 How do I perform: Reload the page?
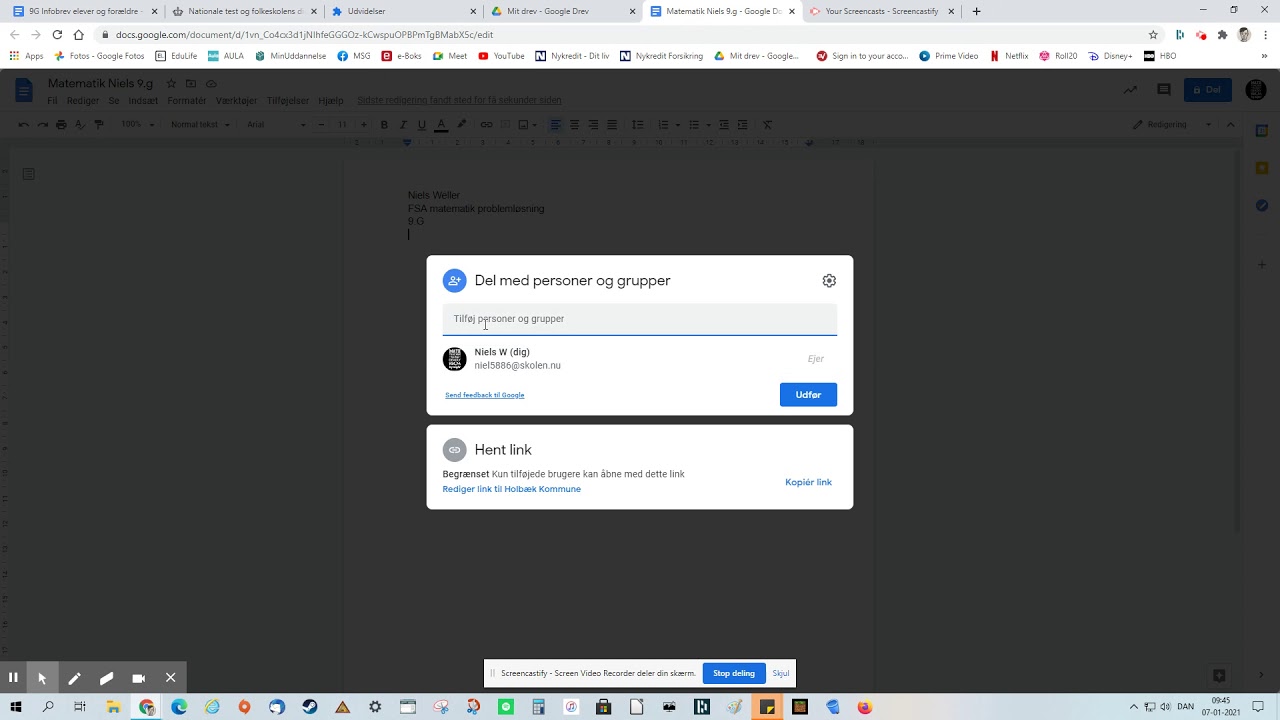57,34
